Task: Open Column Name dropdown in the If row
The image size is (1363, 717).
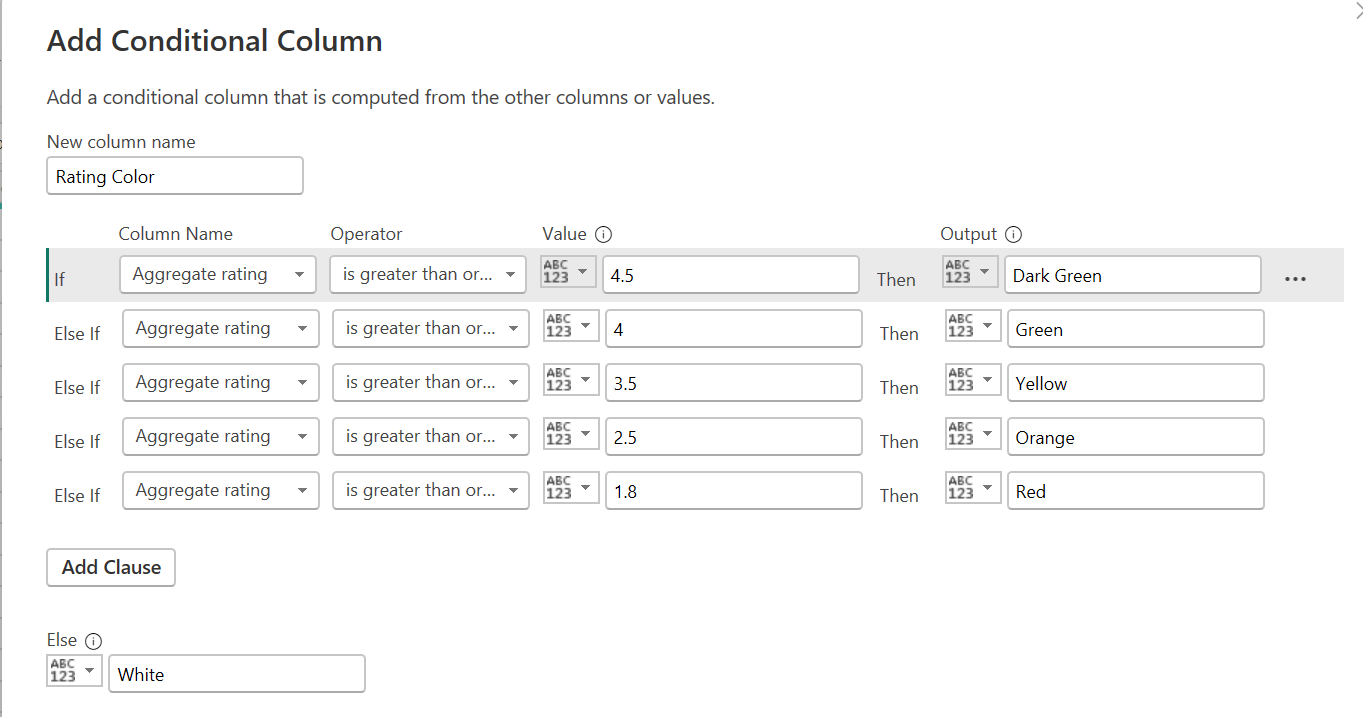Action: click(217, 275)
